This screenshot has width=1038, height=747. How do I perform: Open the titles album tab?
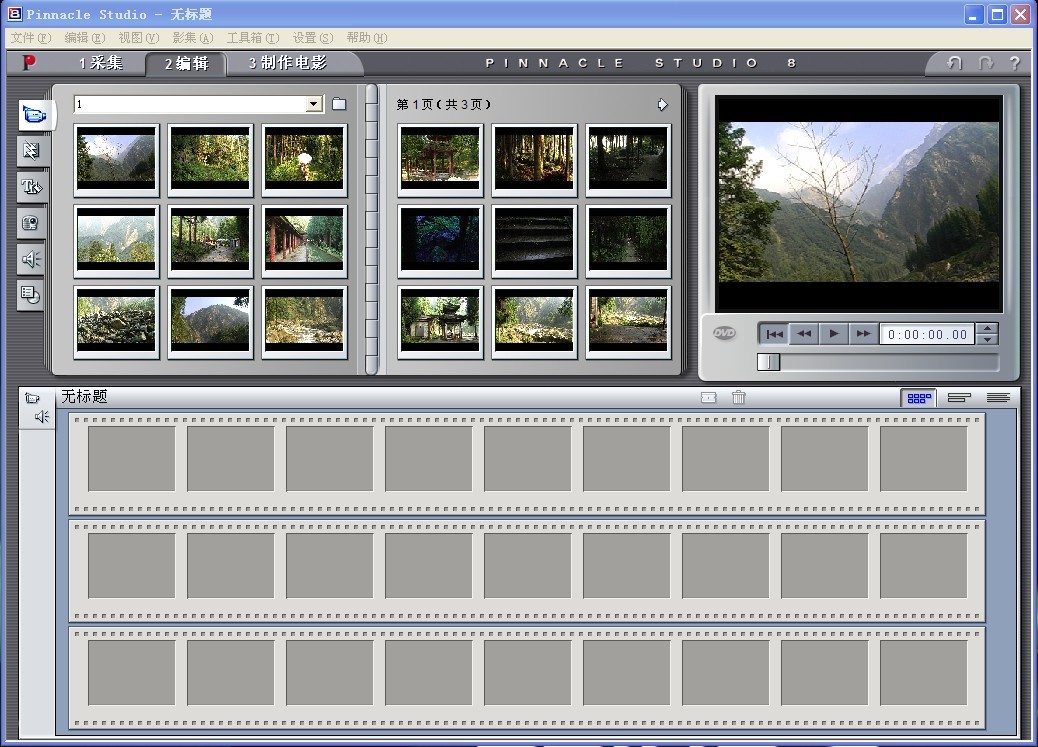coord(32,187)
